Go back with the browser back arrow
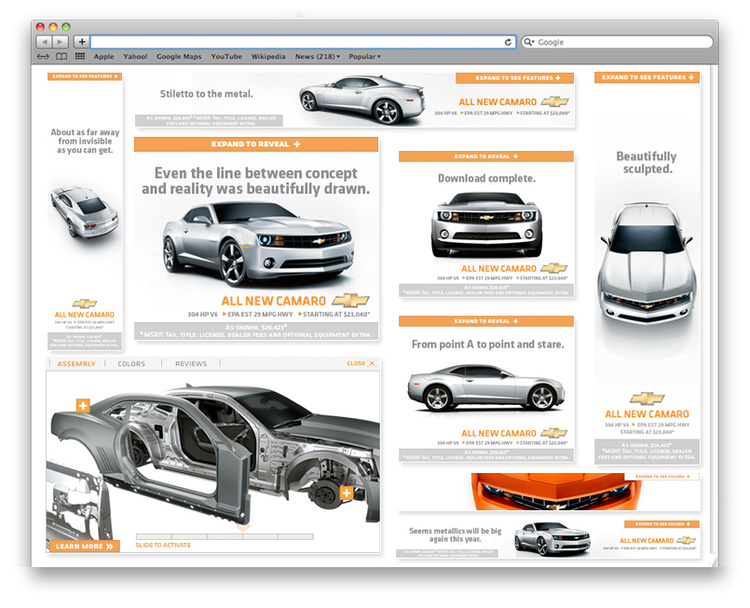 pyautogui.click(x=44, y=42)
